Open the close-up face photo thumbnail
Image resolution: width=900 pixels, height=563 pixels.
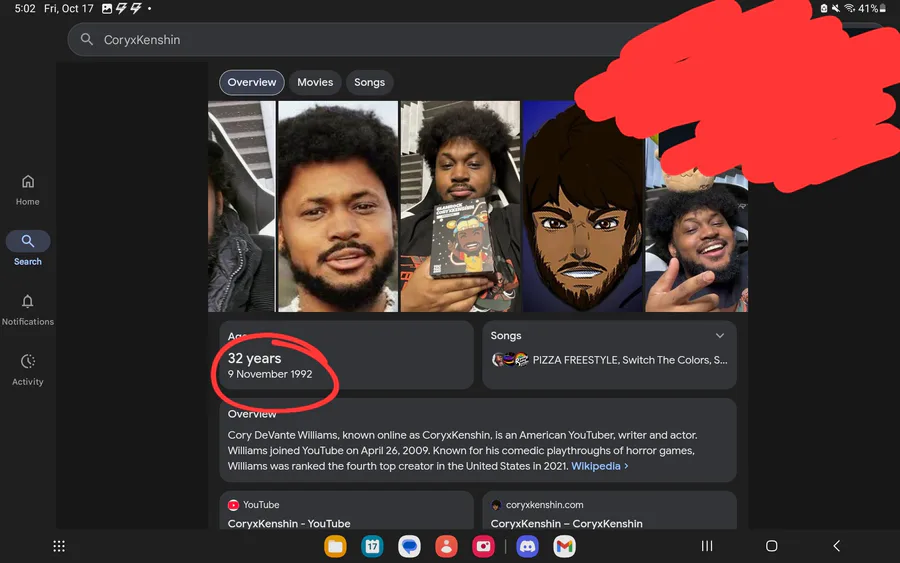[x=338, y=207]
